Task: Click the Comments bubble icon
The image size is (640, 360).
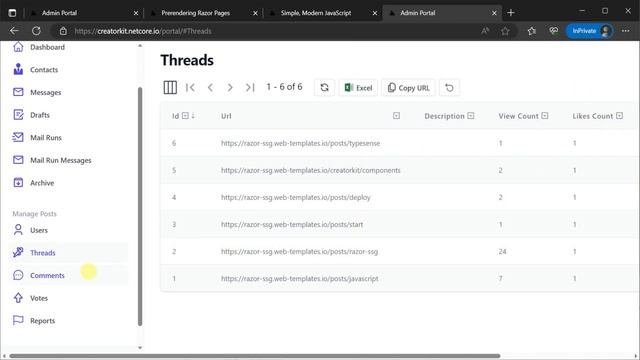Action: 18,275
